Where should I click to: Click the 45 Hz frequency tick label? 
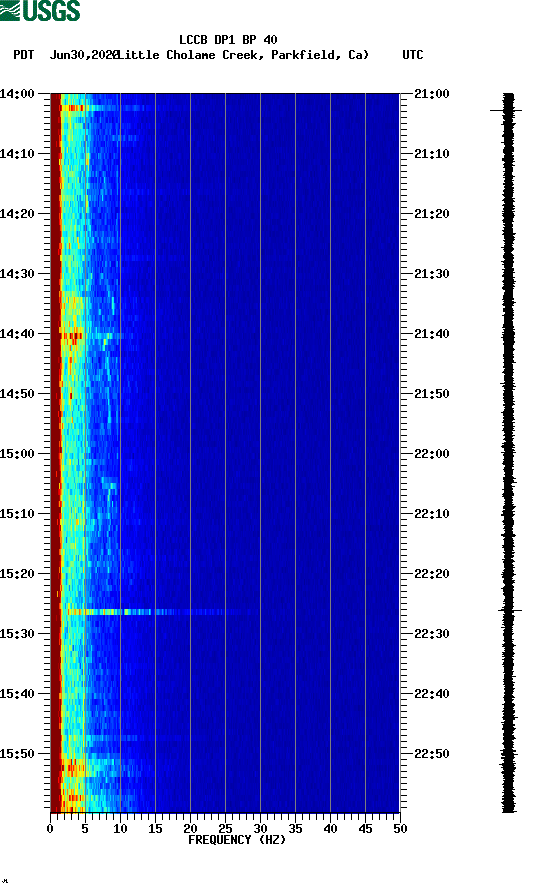[x=365, y=829]
